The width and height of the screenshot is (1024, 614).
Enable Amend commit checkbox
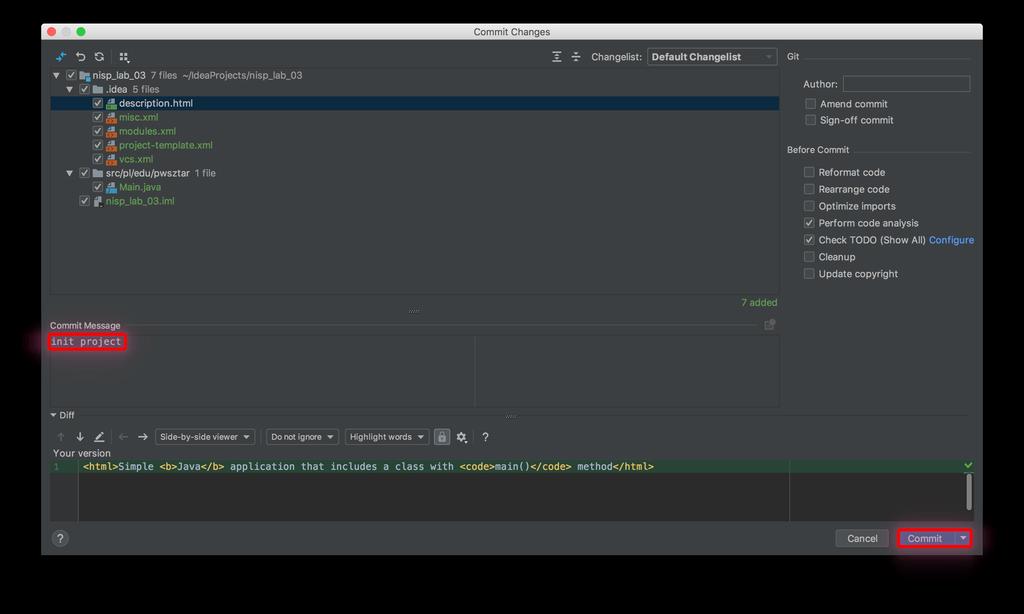tap(810, 104)
